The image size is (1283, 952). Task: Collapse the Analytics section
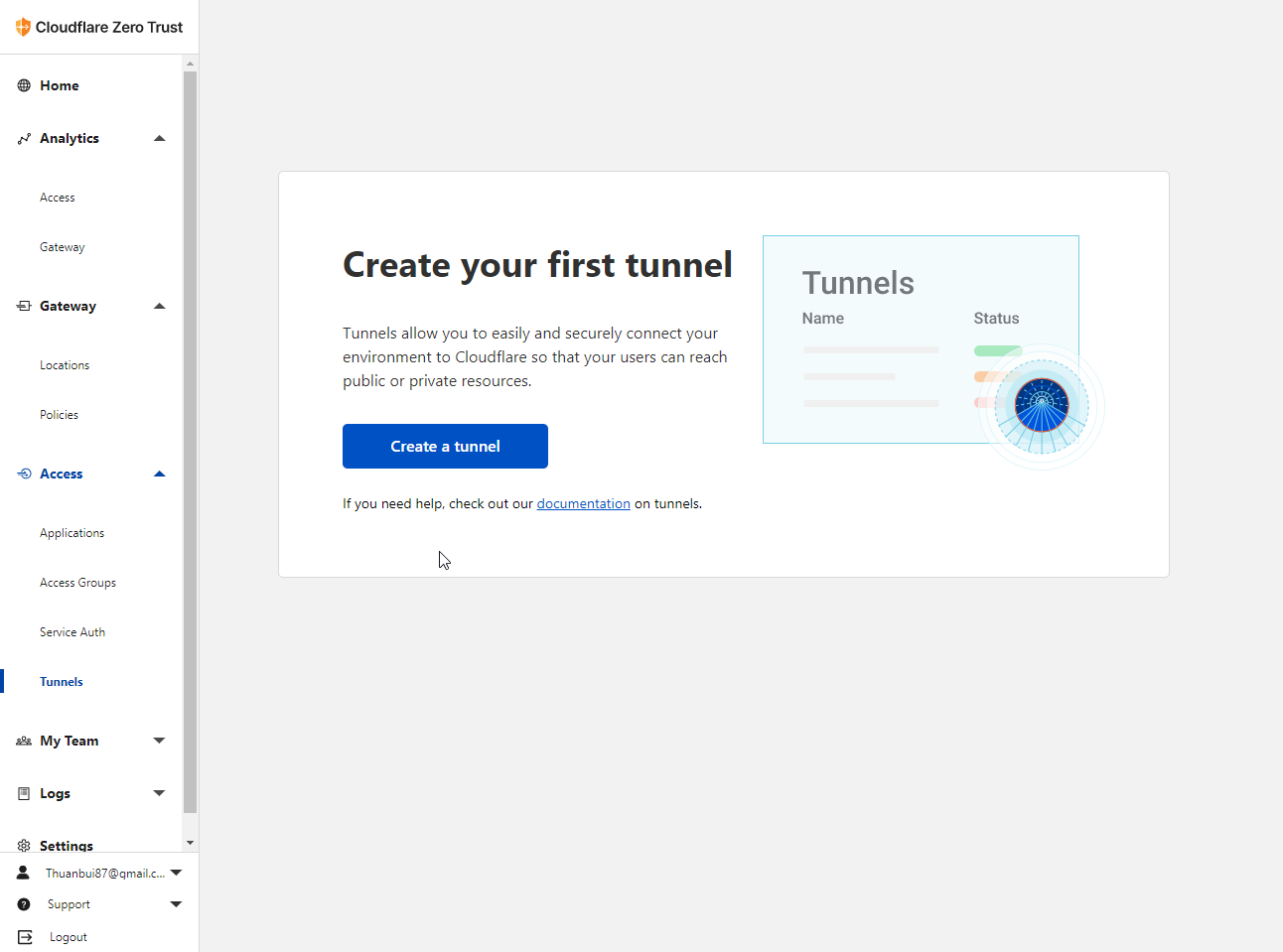click(x=159, y=138)
